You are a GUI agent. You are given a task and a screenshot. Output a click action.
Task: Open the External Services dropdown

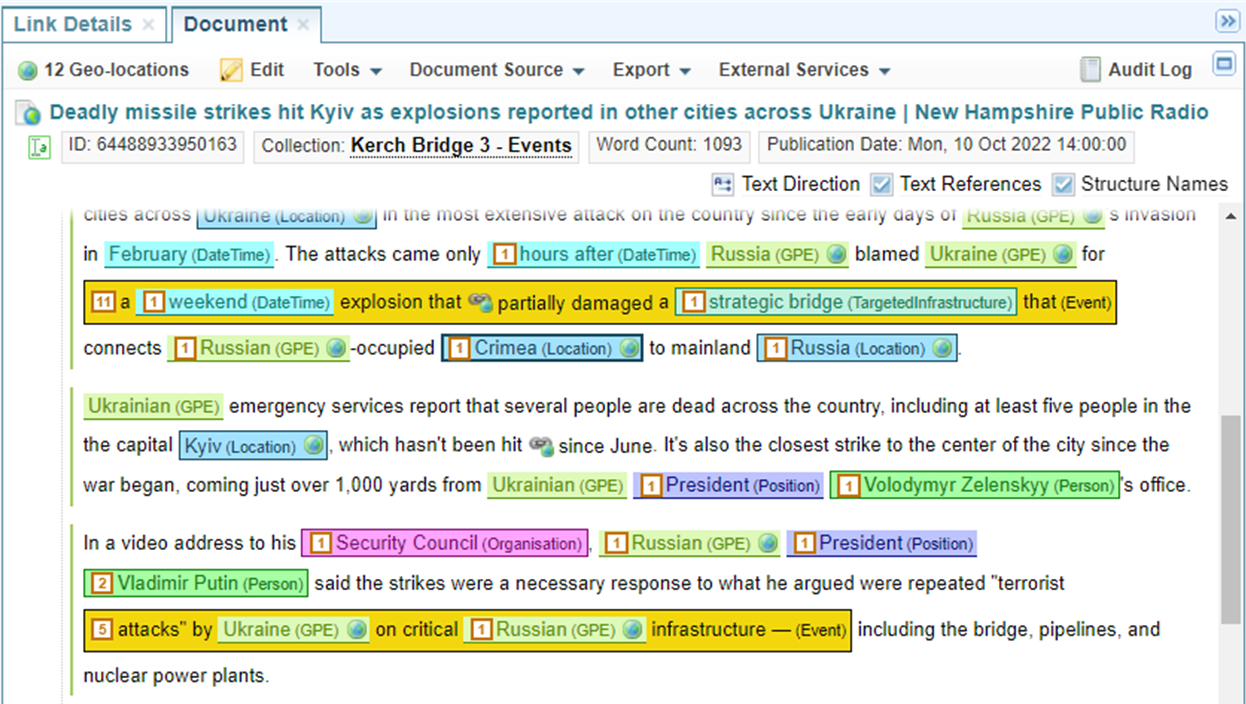(804, 70)
